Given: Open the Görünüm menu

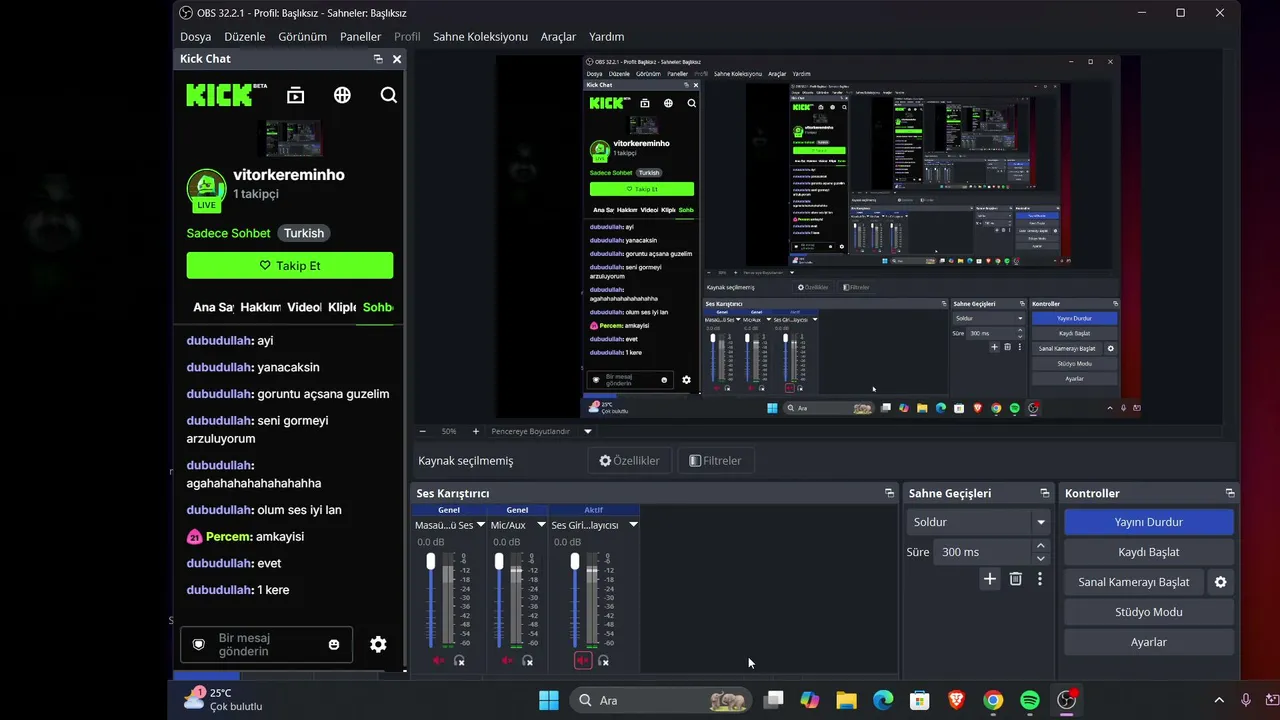Looking at the screenshot, I should [303, 37].
